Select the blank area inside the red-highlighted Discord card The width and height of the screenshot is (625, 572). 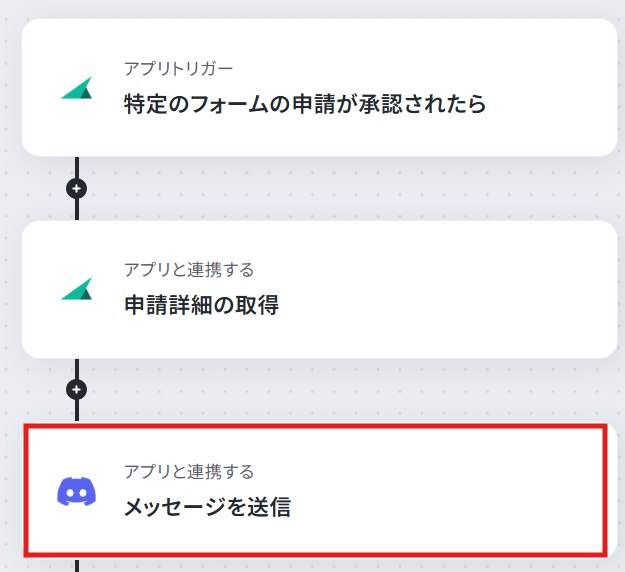[x=446, y=491]
